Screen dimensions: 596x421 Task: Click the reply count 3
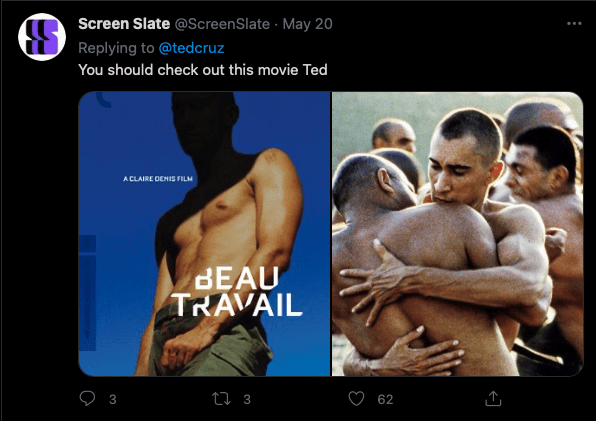click(113, 399)
